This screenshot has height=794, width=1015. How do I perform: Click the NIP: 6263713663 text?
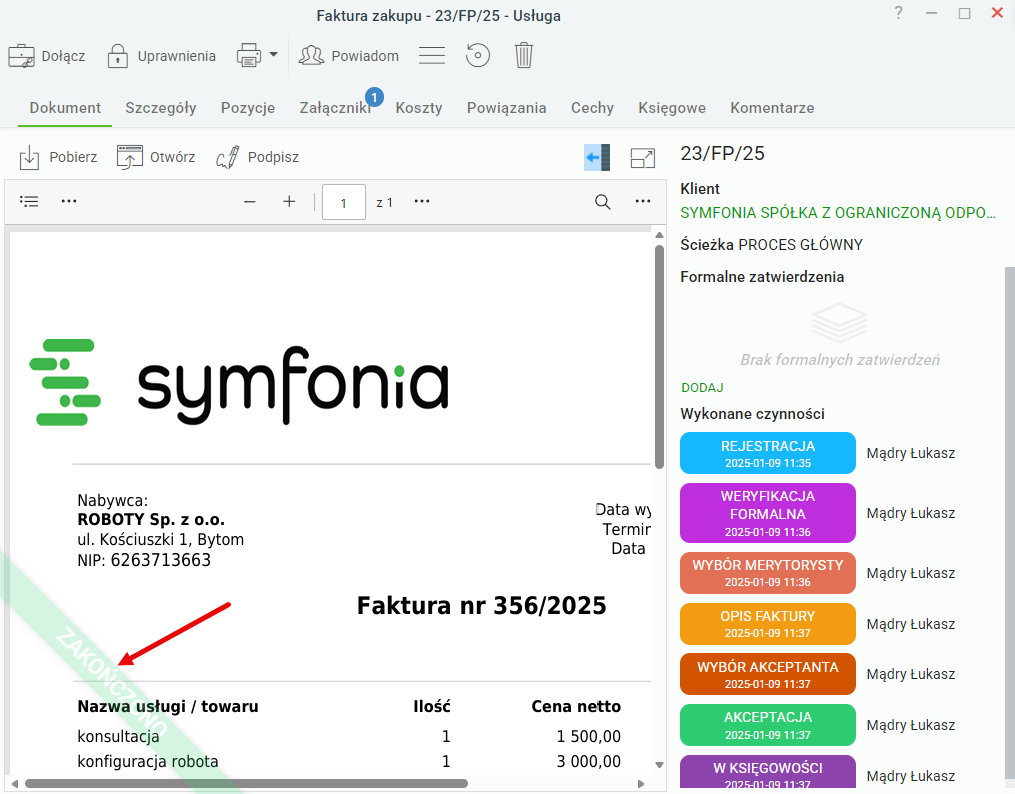[x=144, y=560]
